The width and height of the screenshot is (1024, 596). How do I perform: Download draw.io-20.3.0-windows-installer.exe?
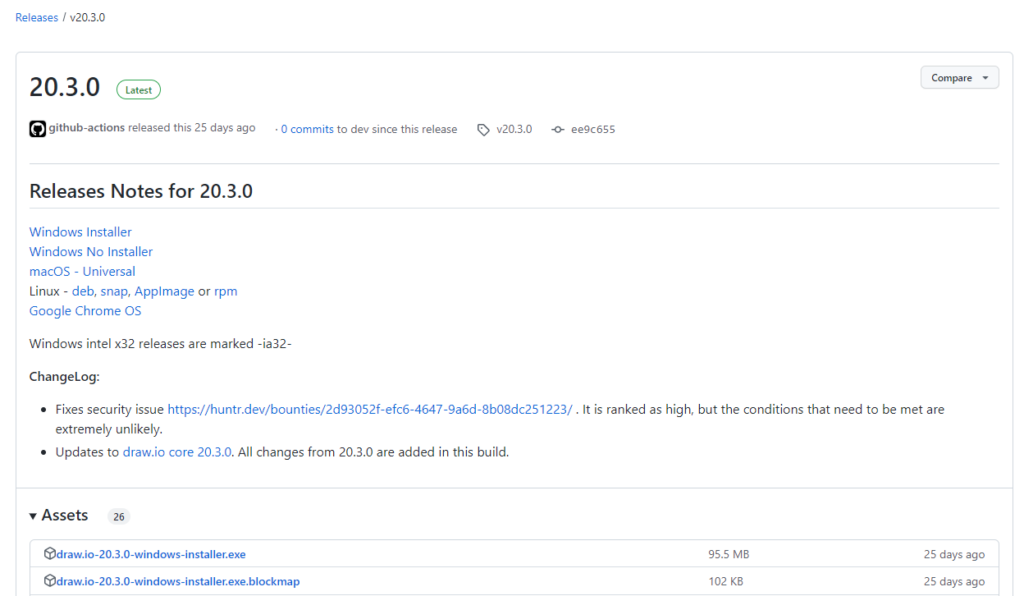(x=151, y=554)
